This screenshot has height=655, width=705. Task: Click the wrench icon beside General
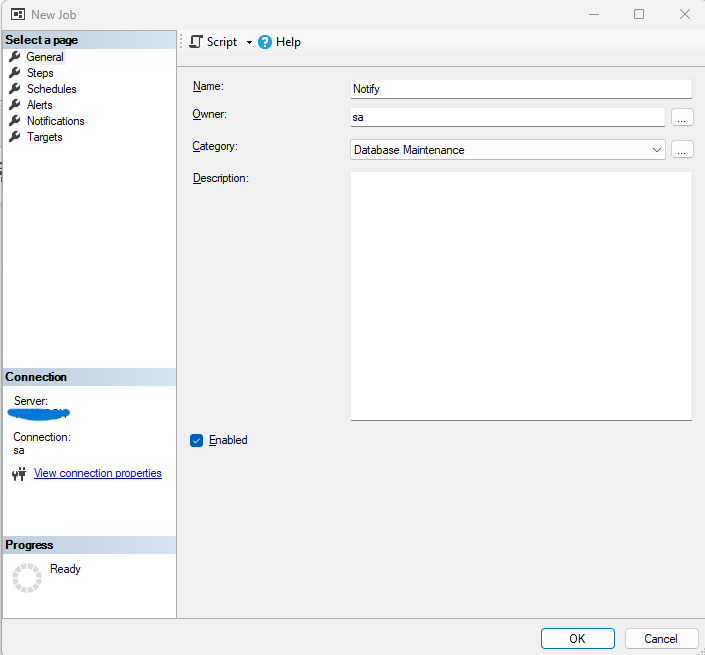click(x=15, y=57)
